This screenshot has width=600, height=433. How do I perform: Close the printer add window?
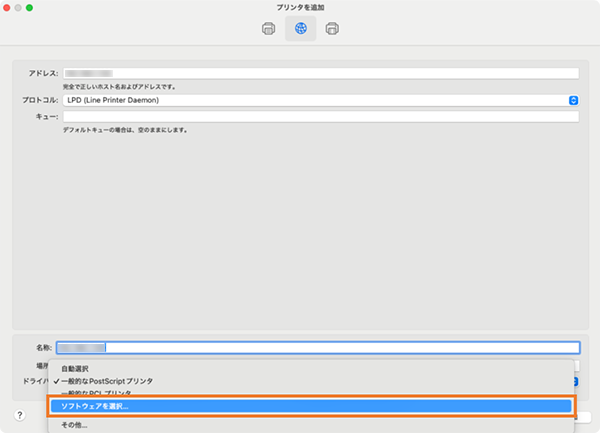pos(7,8)
